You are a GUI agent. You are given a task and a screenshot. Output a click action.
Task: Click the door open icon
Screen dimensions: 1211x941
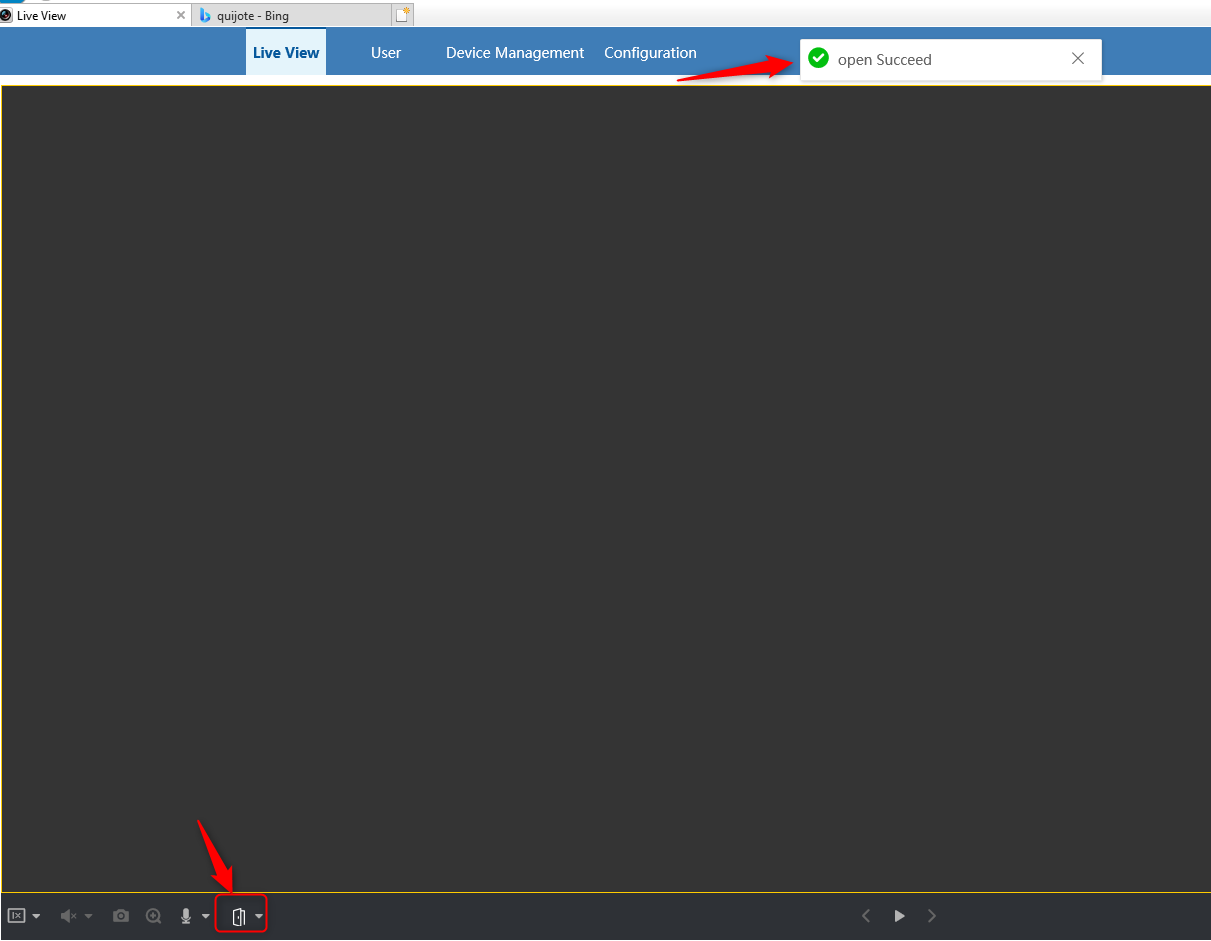click(x=238, y=916)
